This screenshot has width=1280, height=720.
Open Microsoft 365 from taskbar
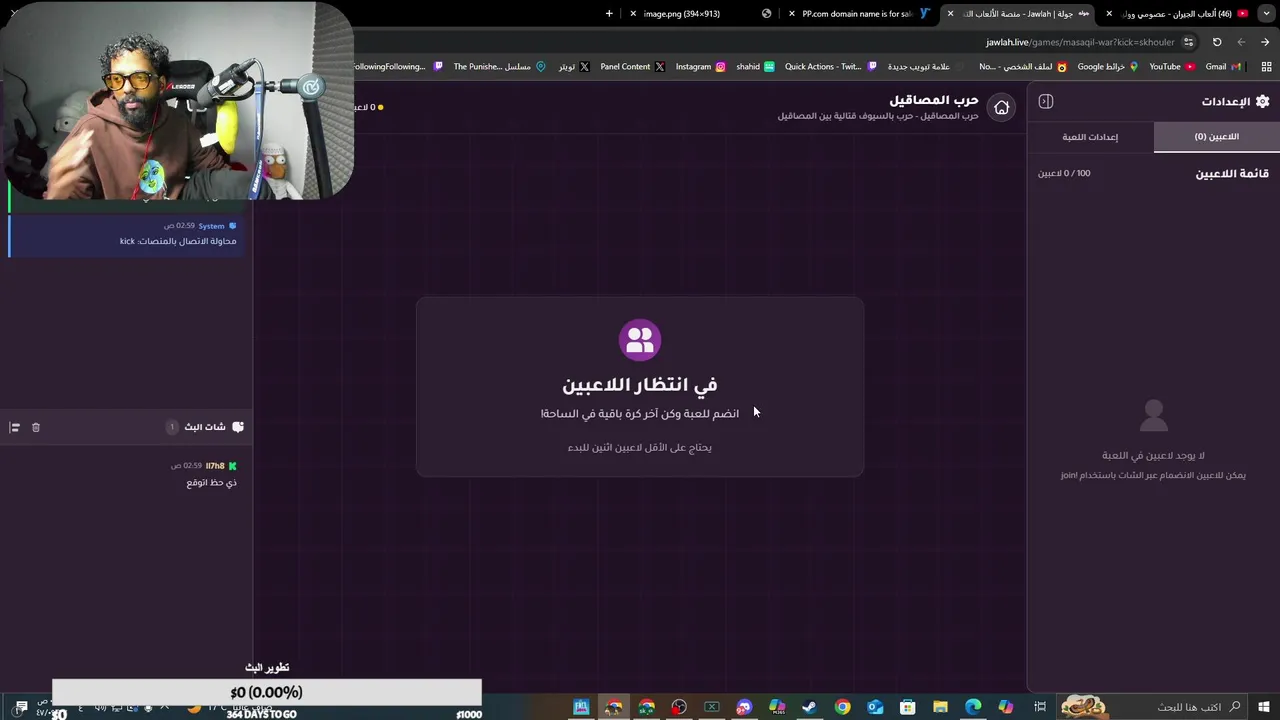click(x=777, y=707)
